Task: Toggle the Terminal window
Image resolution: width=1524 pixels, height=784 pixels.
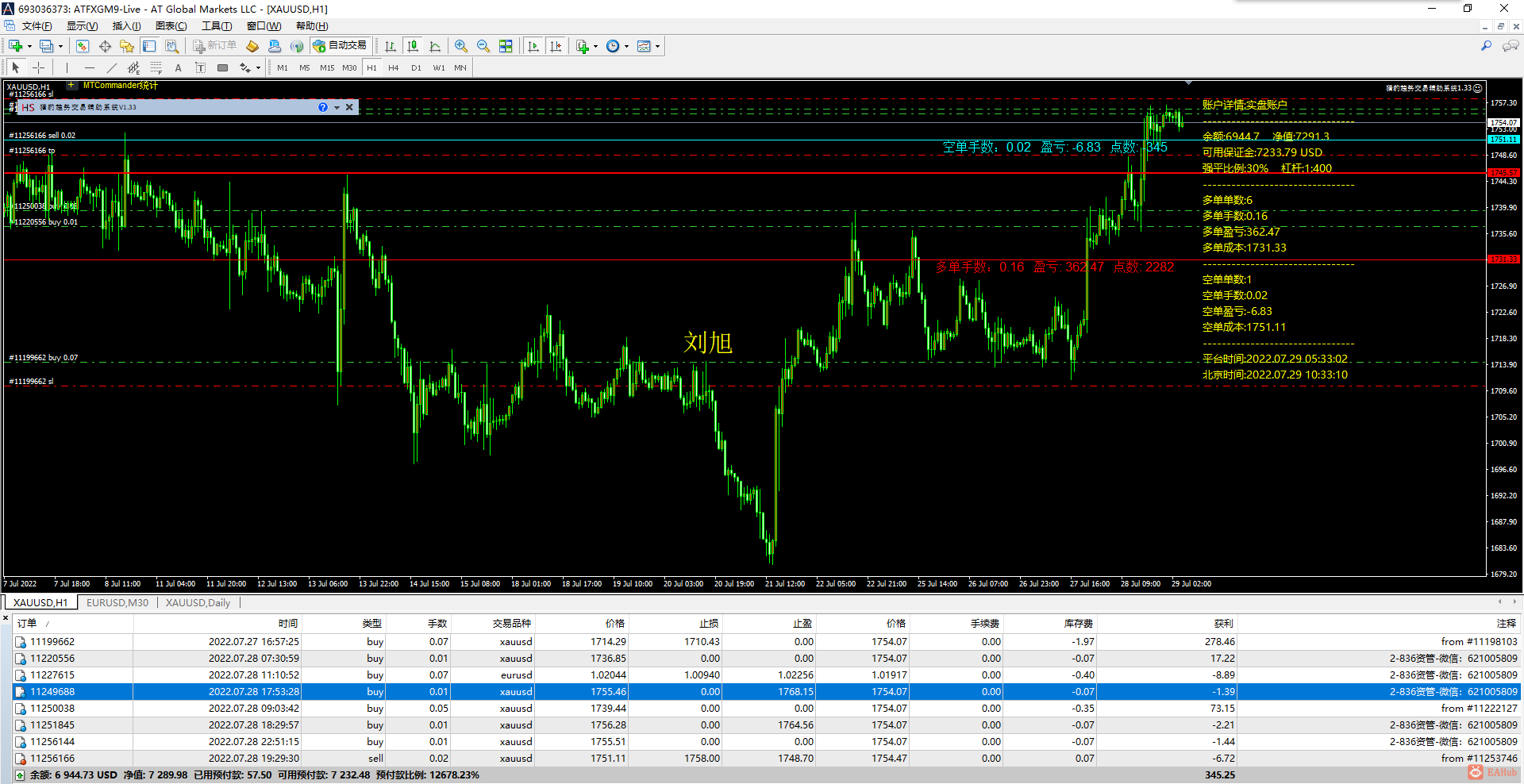Action: (x=149, y=46)
